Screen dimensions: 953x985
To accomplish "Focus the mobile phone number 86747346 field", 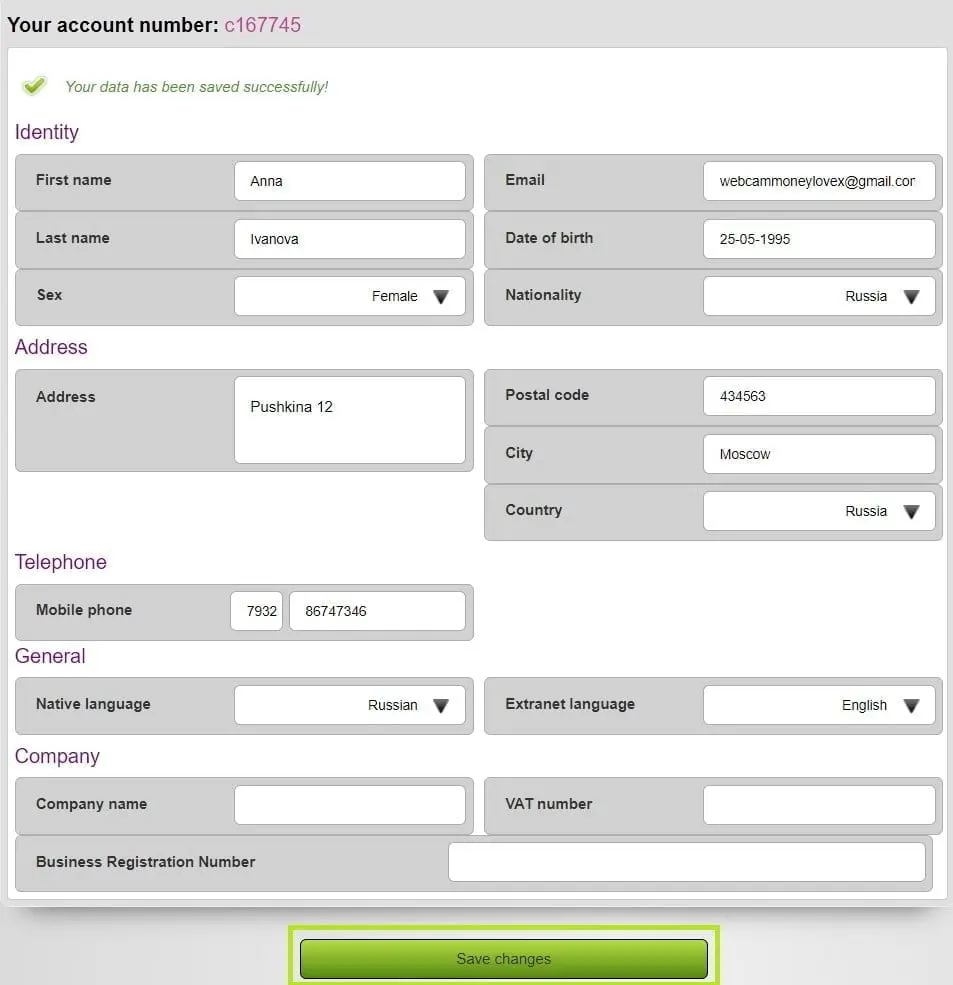I will (377, 611).
